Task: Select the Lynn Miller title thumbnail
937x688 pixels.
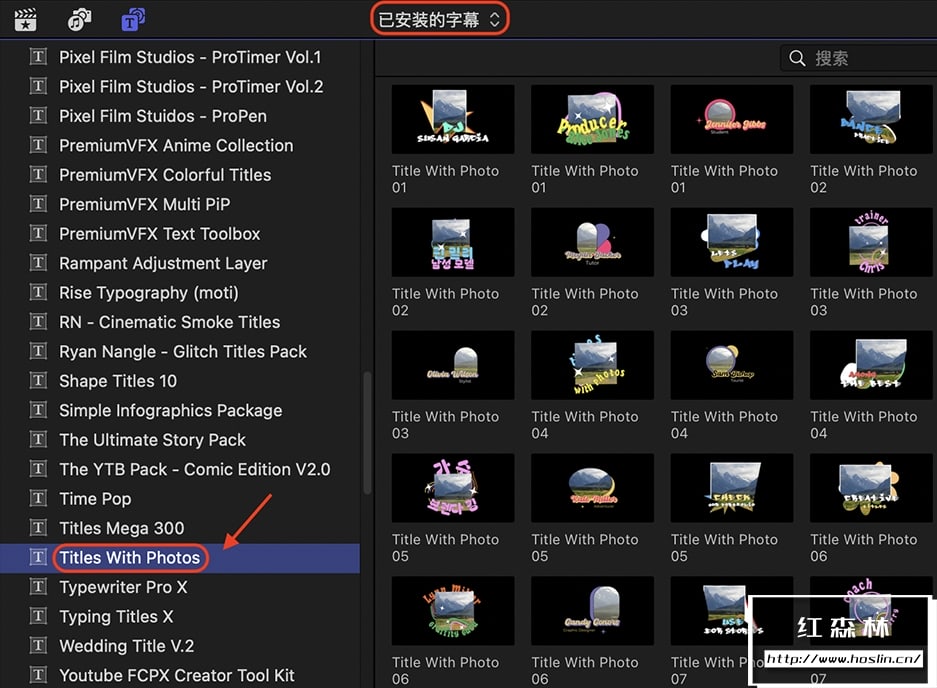Action: [x=453, y=610]
